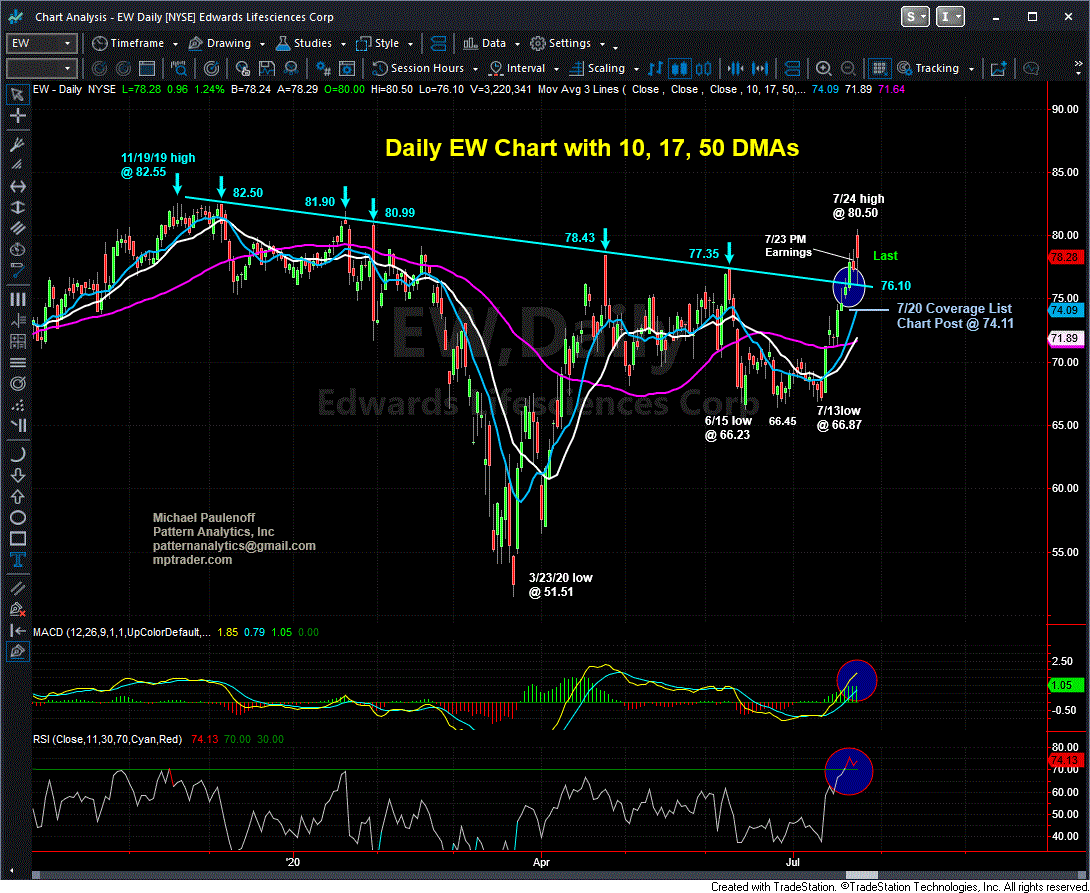This screenshot has width=1090, height=893.
Task: Toggle the link icon before zoom in
Action: coord(792,68)
